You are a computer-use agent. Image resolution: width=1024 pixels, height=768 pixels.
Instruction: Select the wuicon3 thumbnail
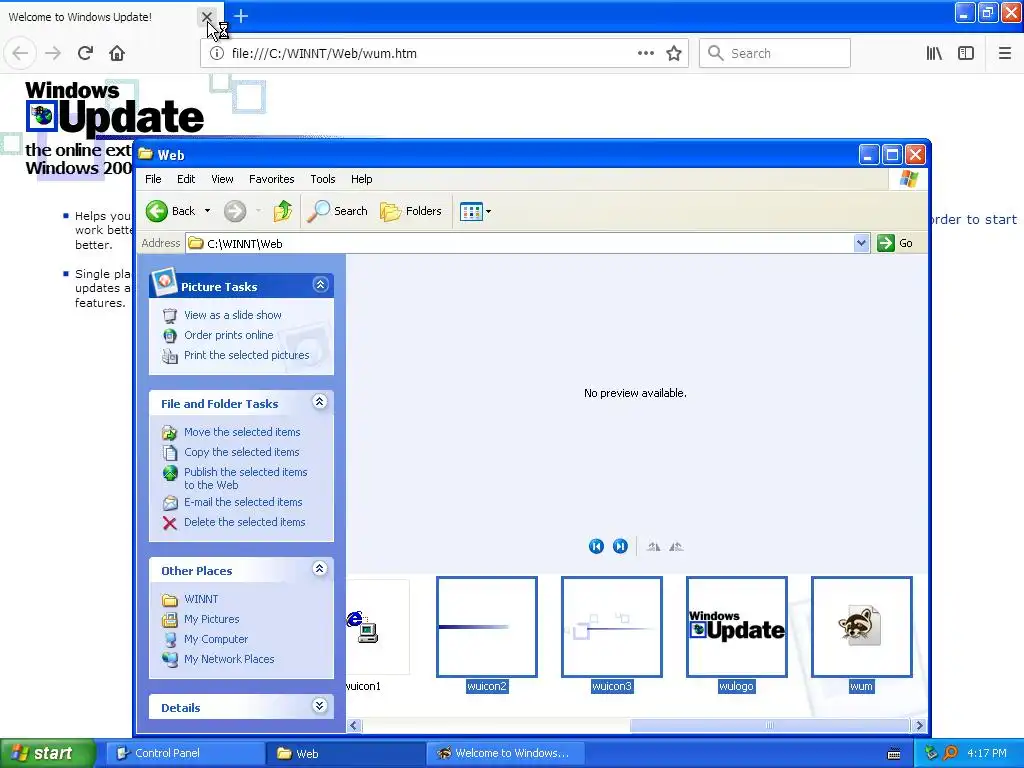pyautogui.click(x=612, y=627)
